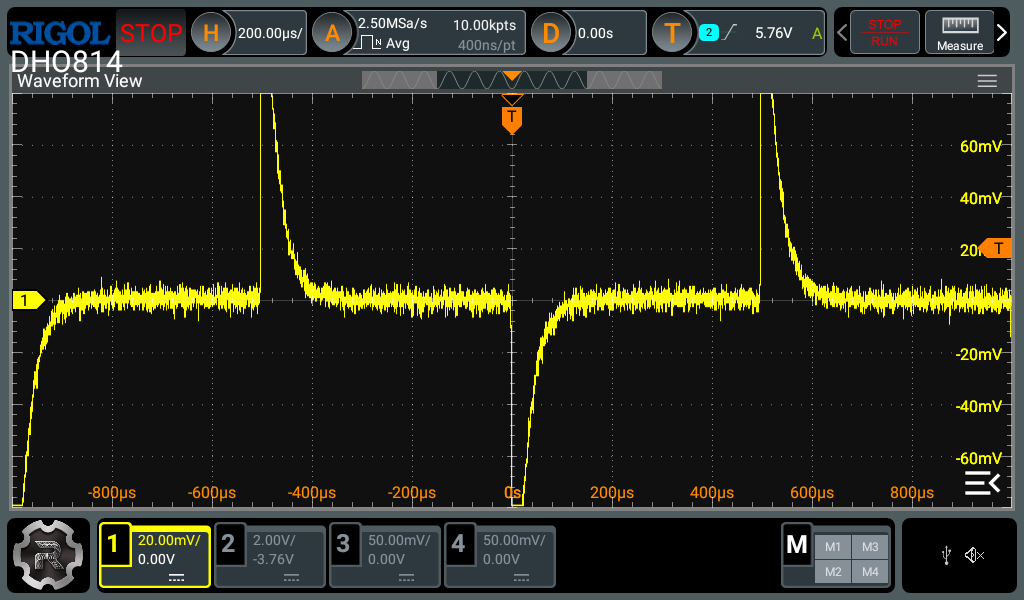
Task: Toggle acquisition with the STOP/RUN button
Action: [x=884, y=32]
